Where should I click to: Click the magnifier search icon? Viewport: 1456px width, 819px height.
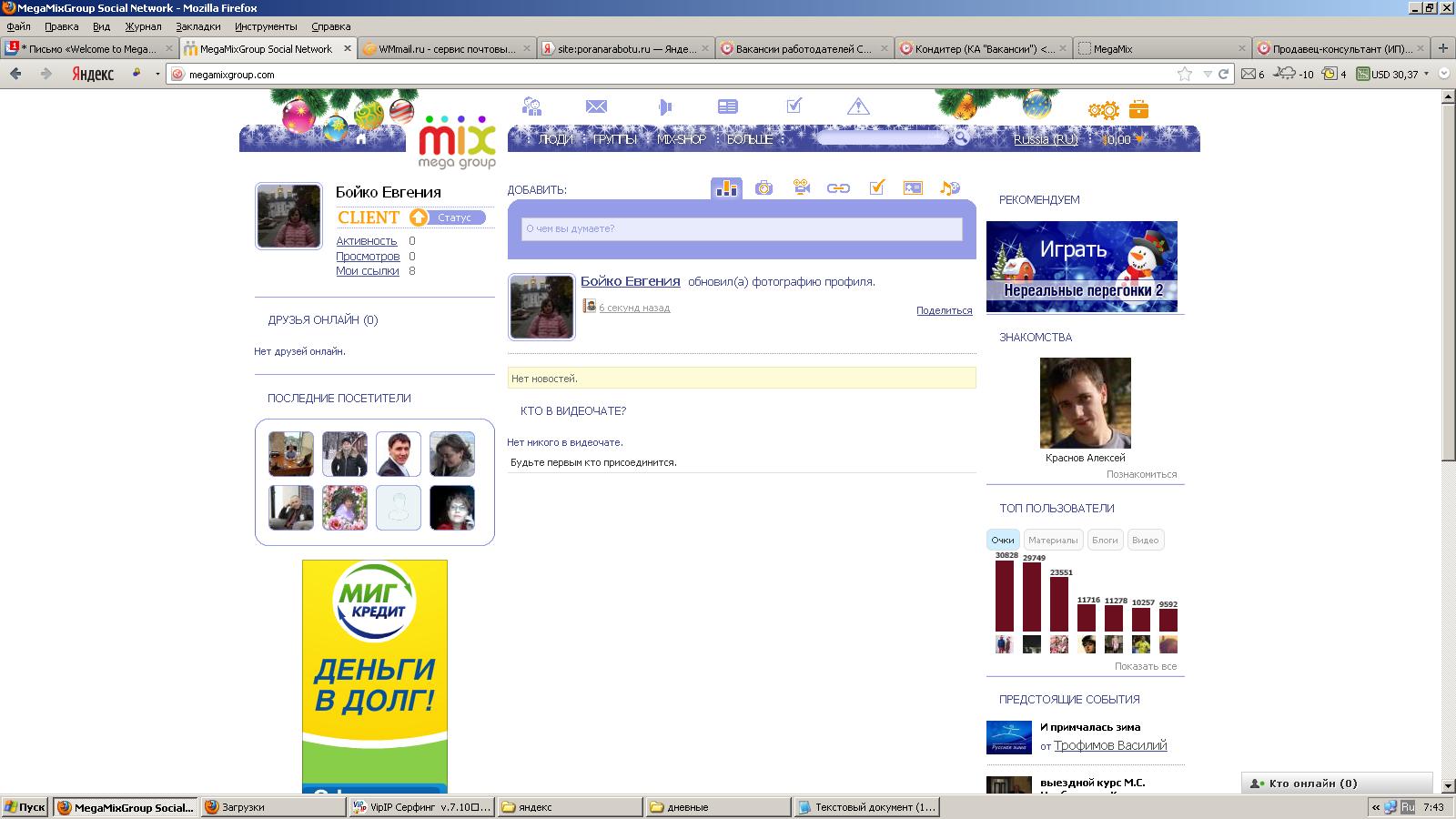961,137
